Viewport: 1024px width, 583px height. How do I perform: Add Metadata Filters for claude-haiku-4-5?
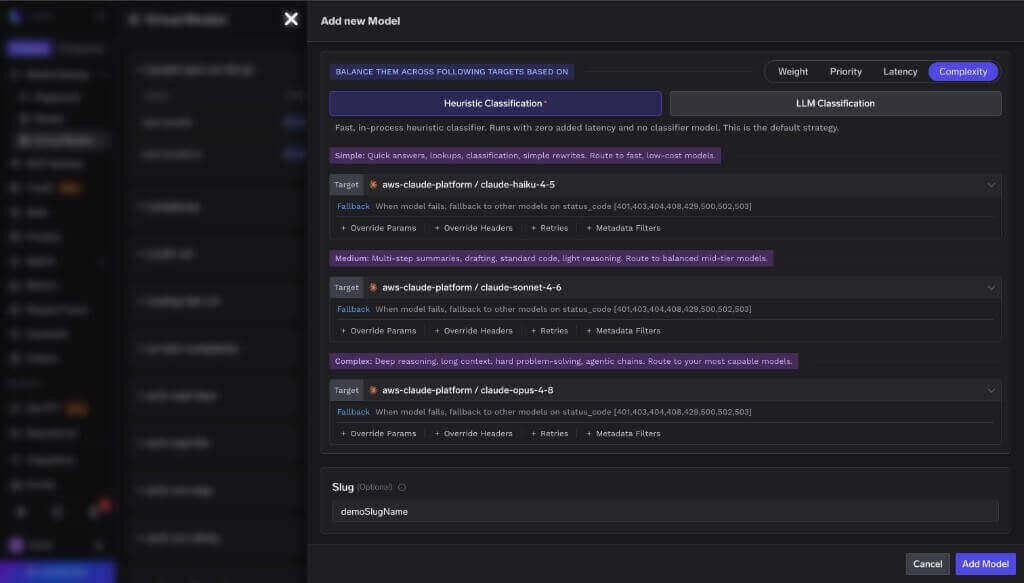[623, 228]
